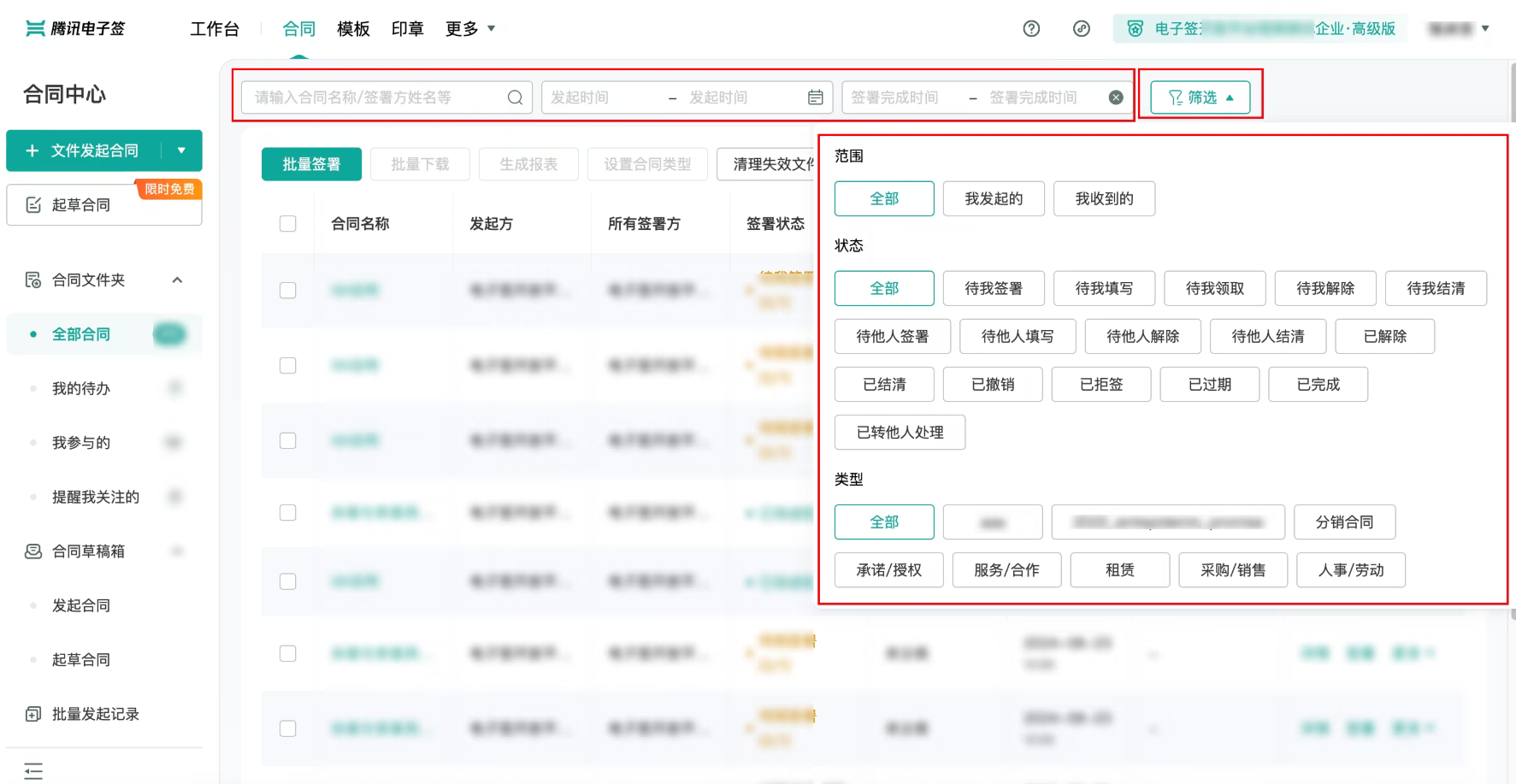Viewport: 1516px width, 784px height.
Task: Open the 印章 tab
Action: click(408, 29)
